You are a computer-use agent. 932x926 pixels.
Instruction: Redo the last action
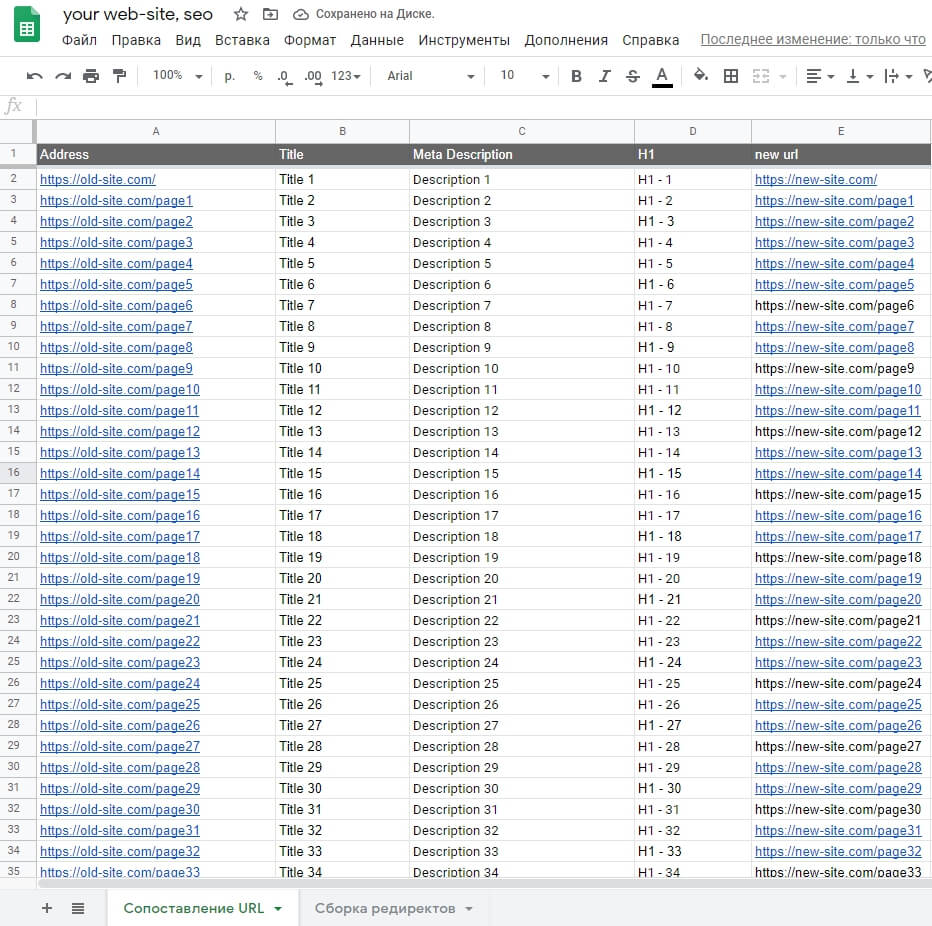(x=63, y=76)
